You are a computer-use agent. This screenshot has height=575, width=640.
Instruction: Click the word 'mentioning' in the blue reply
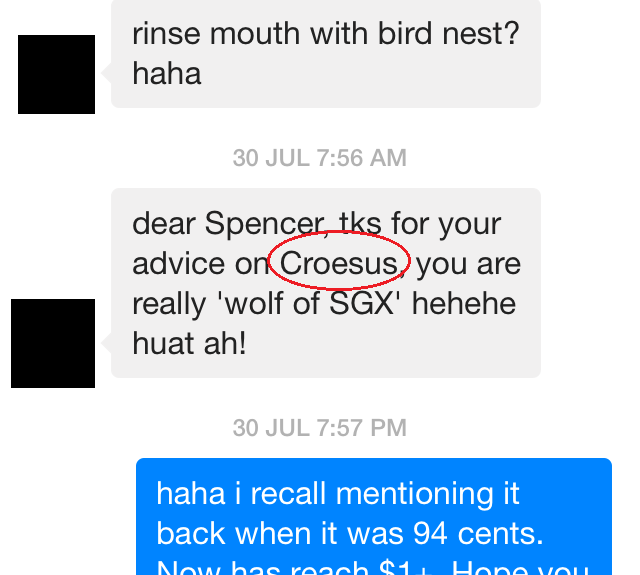click(414, 495)
